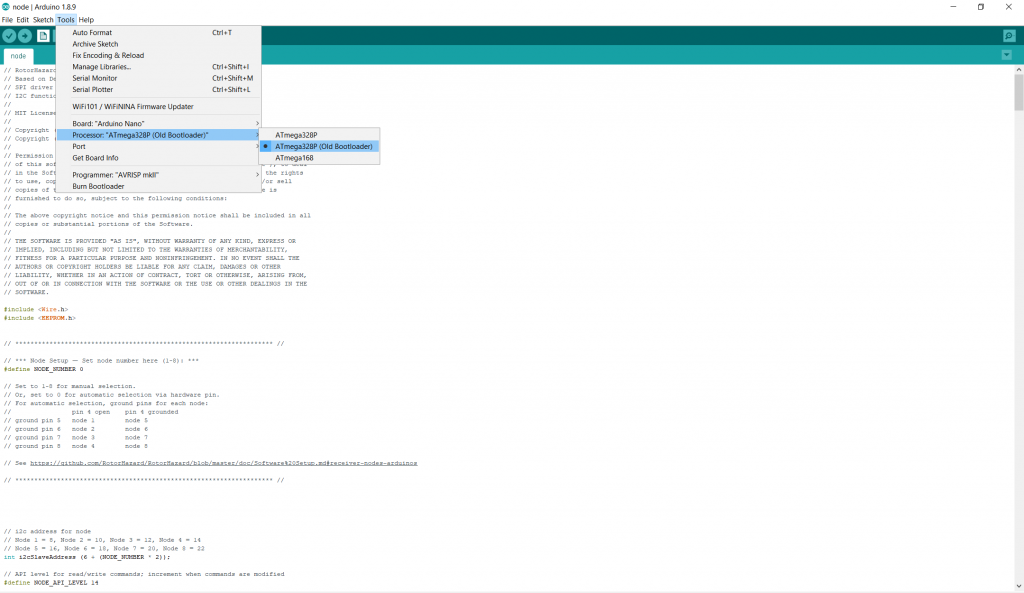Click the 'i2c address for node' comment

coord(48,532)
